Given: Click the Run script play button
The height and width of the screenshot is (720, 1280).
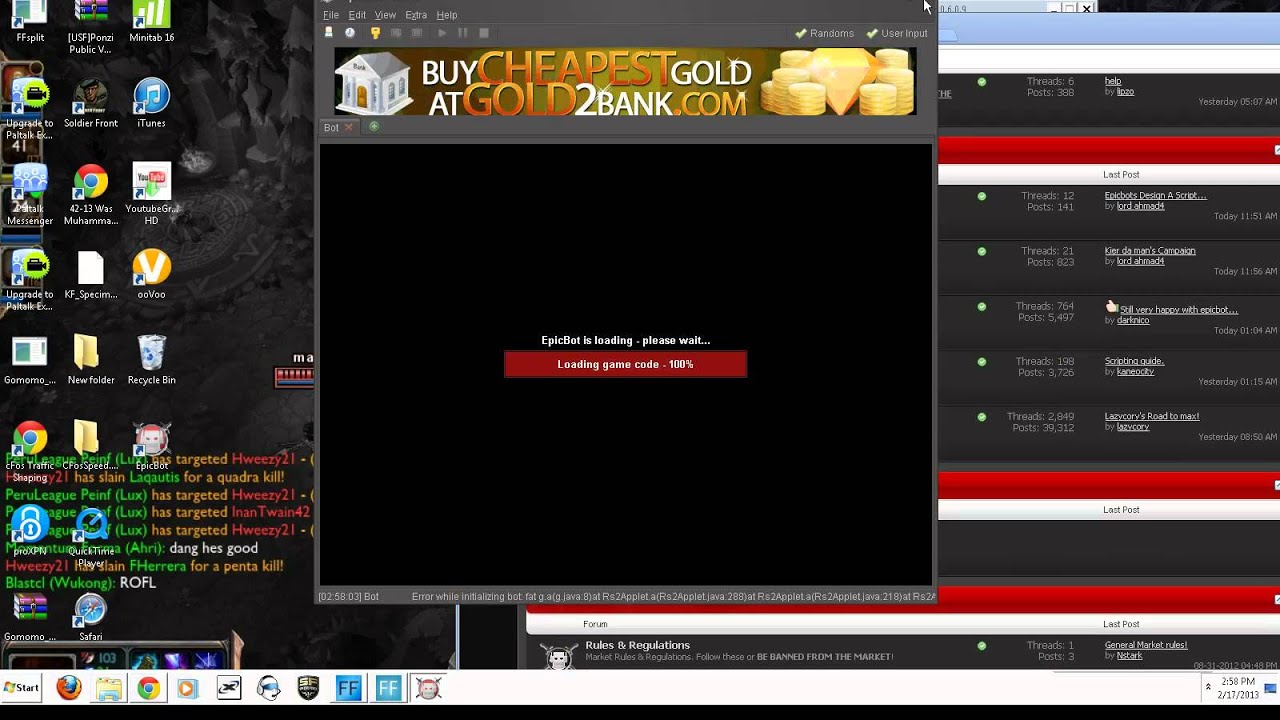Looking at the screenshot, I should pos(442,33).
